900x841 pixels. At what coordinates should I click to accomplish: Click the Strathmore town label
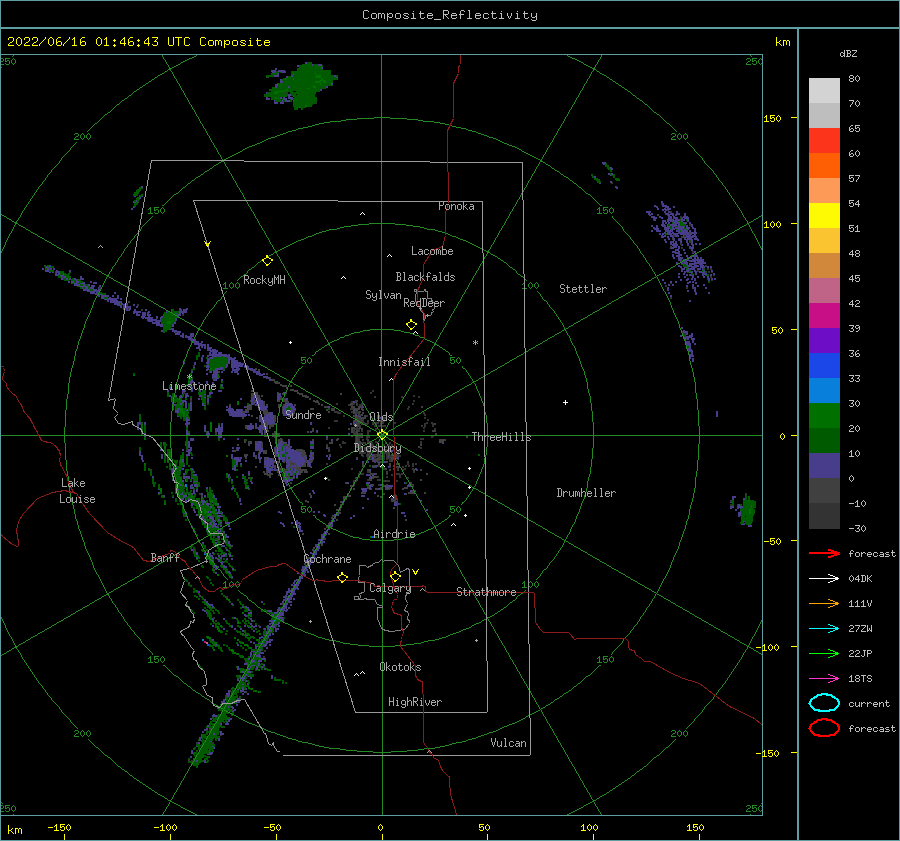[x=486, y=592]
